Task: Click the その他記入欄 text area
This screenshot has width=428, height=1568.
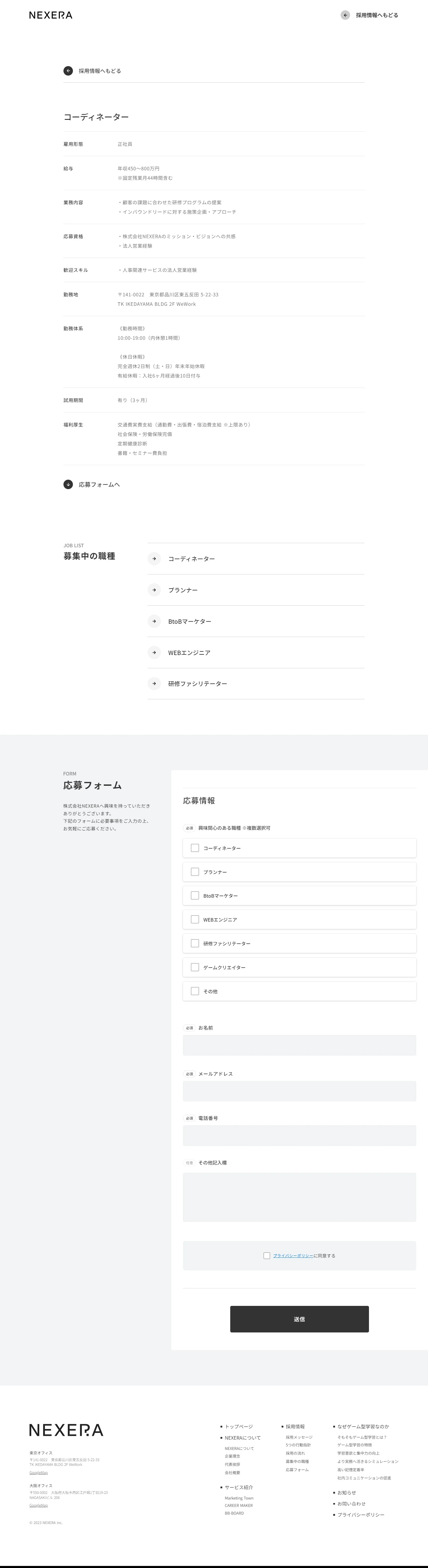Action: [299, 1197]
